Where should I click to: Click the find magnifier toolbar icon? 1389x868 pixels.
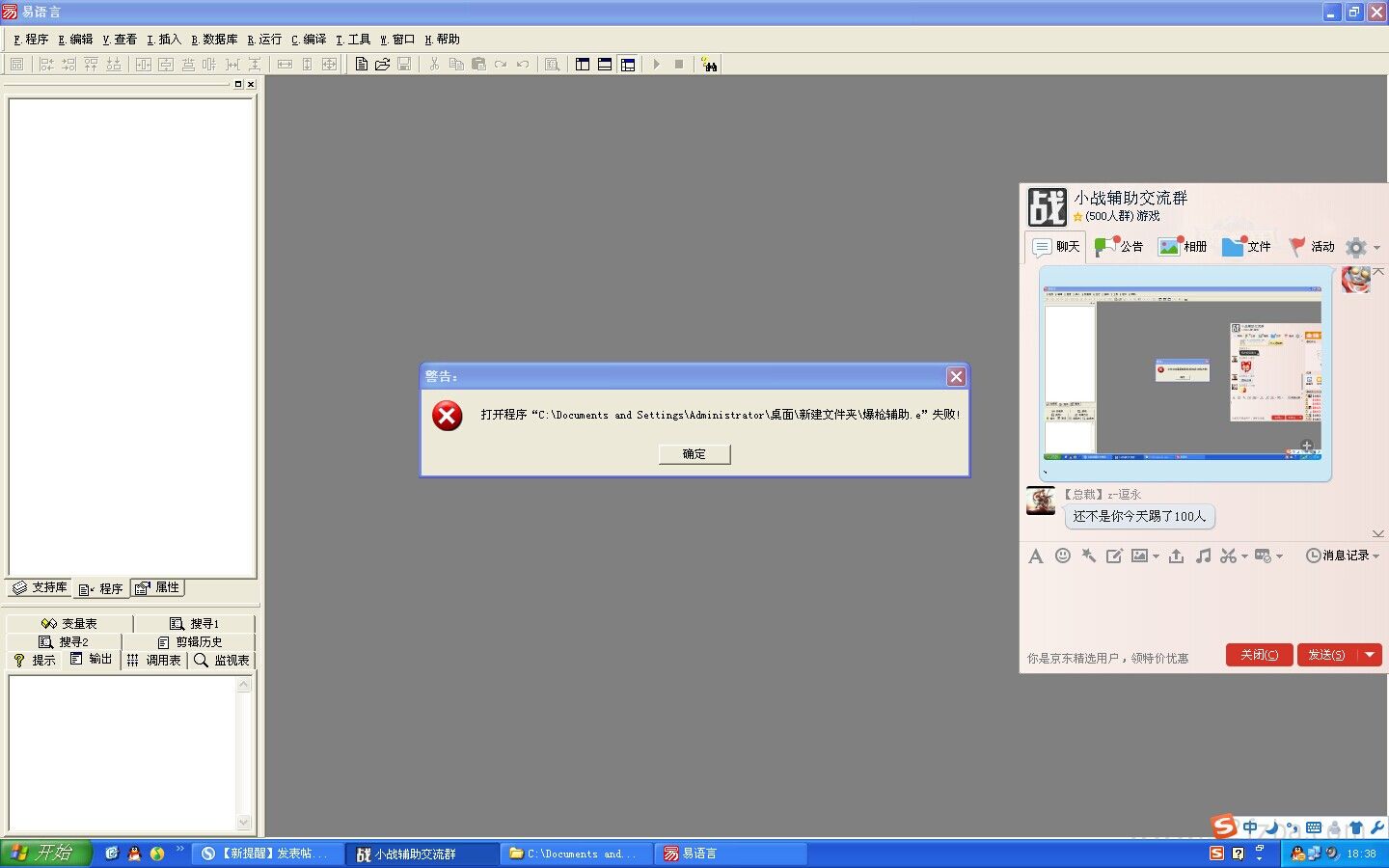tap(552, 65)
